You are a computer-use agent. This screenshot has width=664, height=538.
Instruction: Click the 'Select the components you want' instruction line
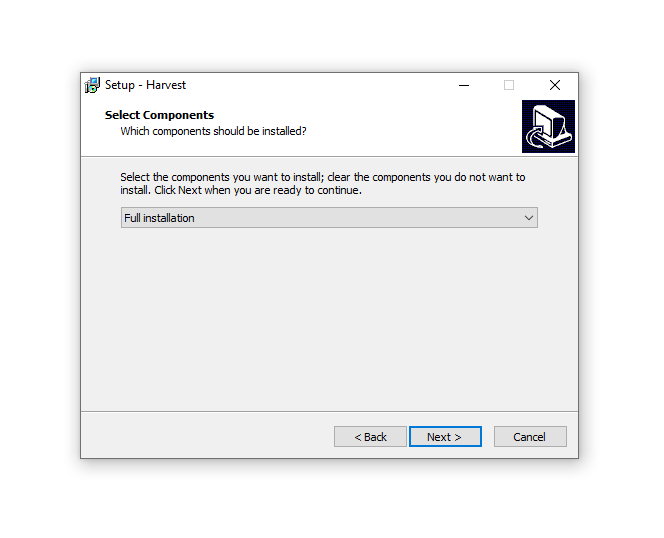[x=323, y=177]
